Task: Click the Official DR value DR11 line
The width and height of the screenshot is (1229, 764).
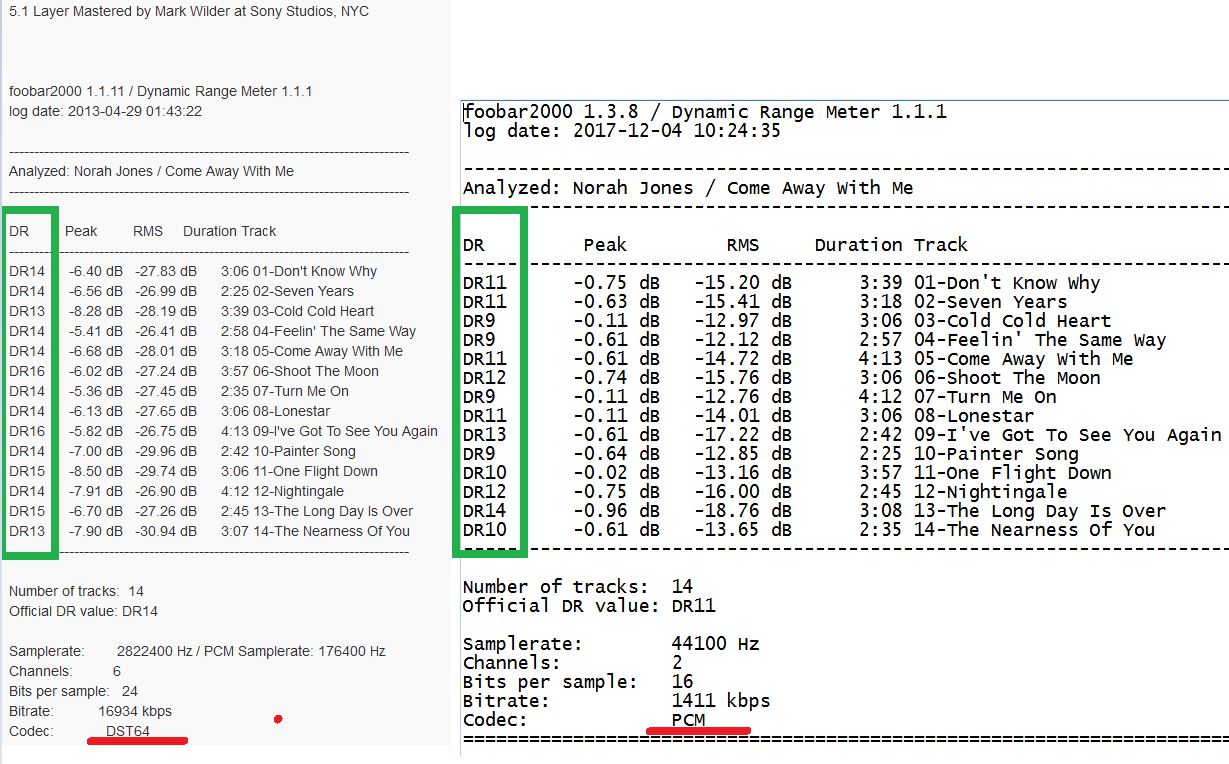Action: (589, 605)
